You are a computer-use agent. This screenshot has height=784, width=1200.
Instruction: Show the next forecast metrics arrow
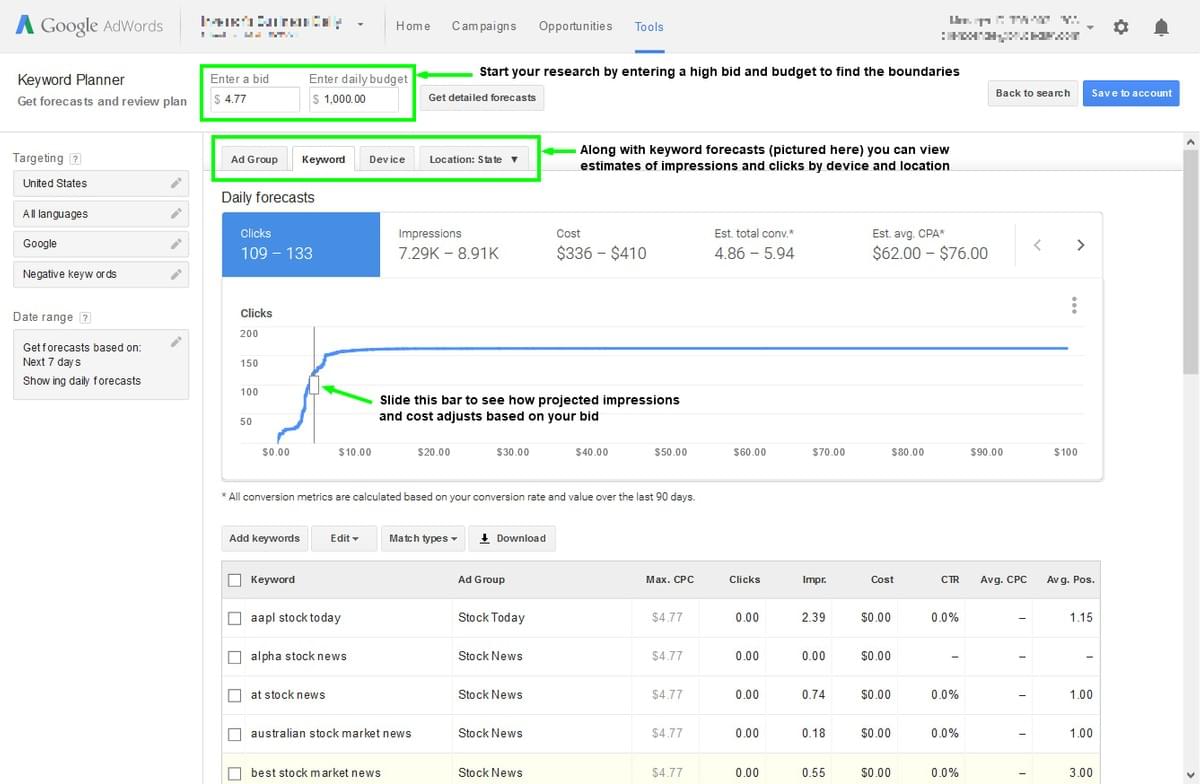1080,245
